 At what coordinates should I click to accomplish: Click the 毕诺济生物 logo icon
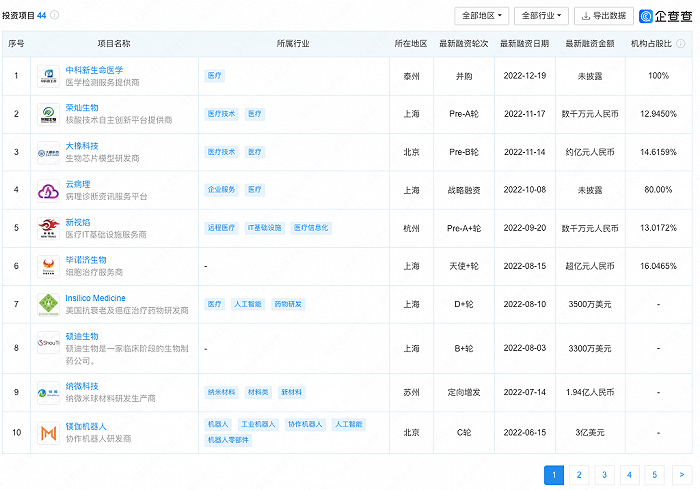pos(49,266)
